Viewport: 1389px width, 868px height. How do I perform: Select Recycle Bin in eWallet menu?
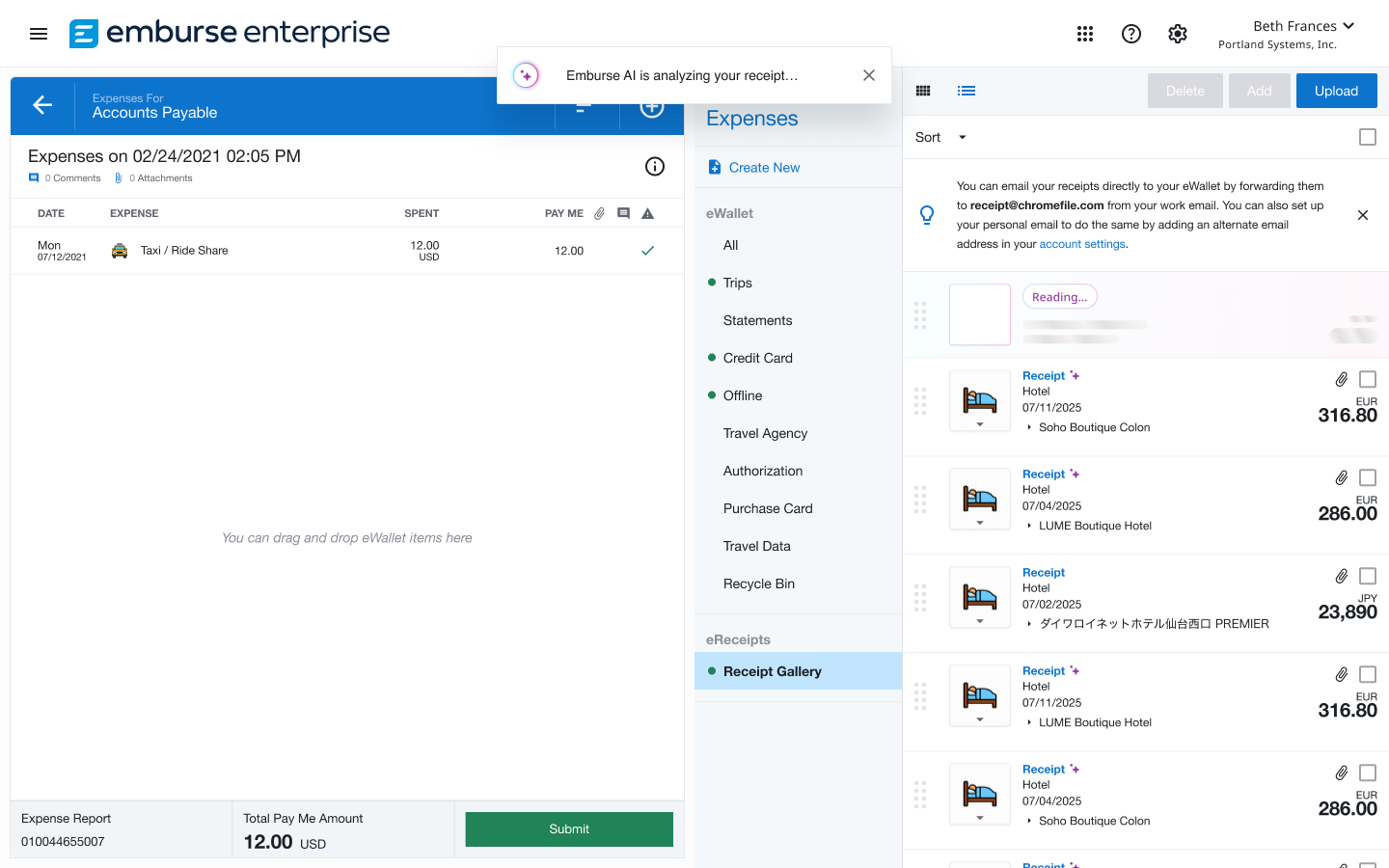(758, 583)
